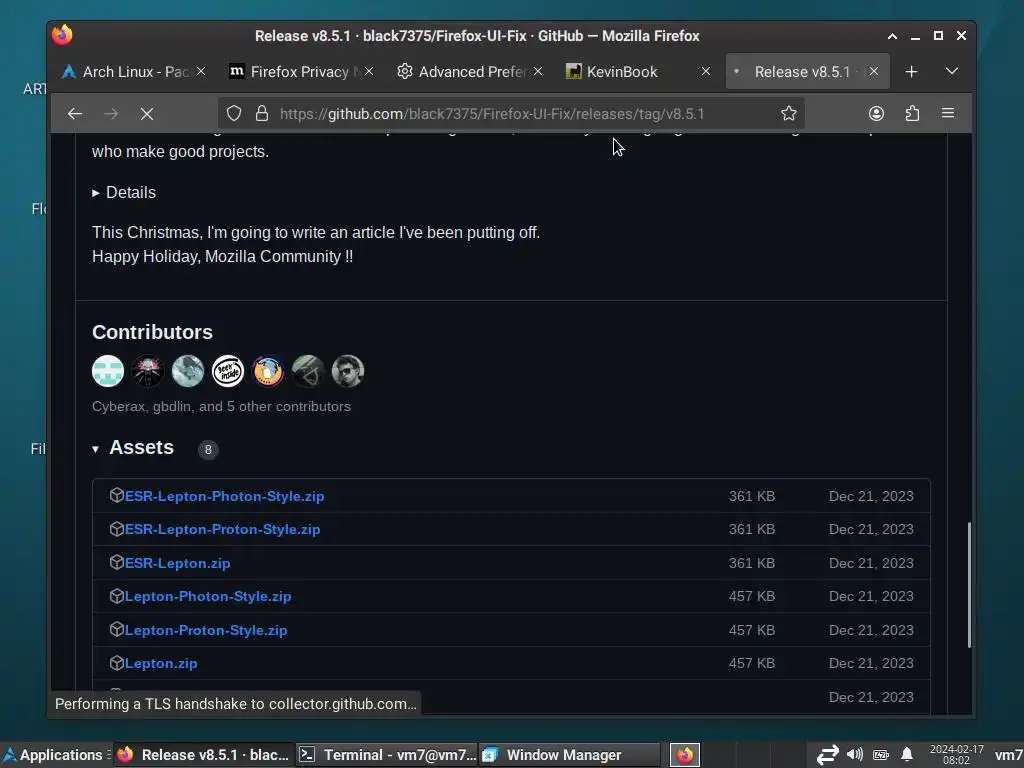Collapse the Assets section
This screenshot has width=1024, height=768.
coord(95,449)
